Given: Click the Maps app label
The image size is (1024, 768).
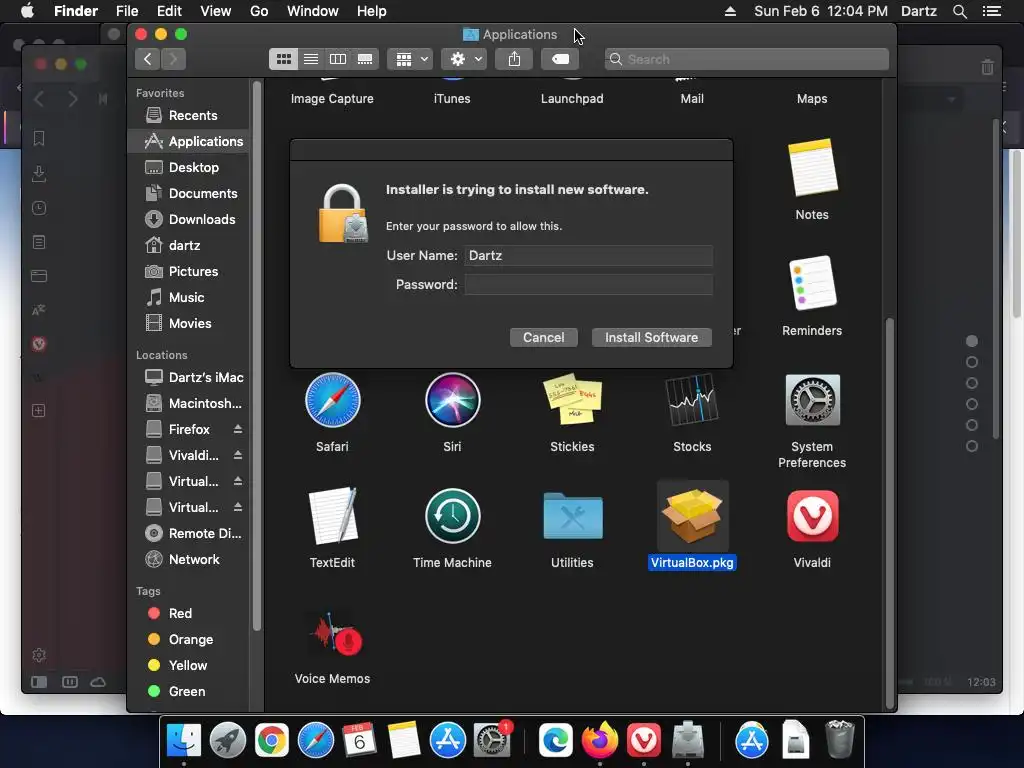Looking at the screenshot, I should [x=812, y=99].
